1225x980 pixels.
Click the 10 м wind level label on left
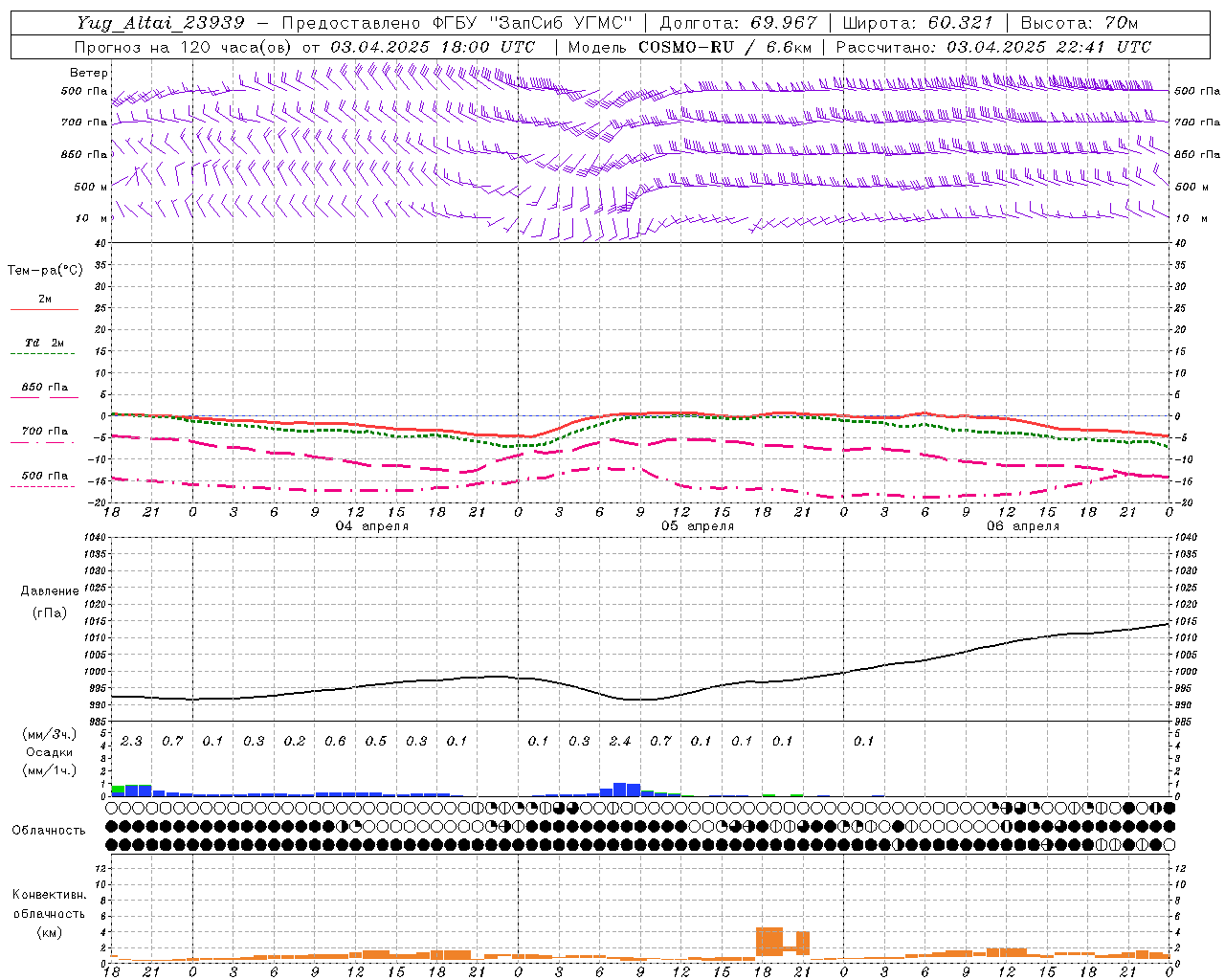92,219
